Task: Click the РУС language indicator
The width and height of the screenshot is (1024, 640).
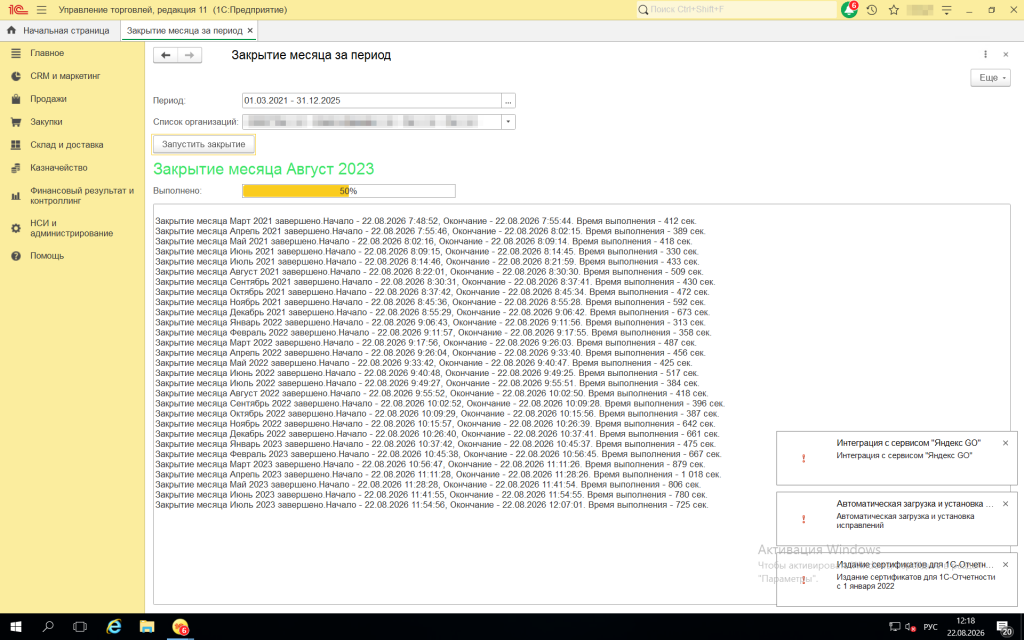Action: 931,627
